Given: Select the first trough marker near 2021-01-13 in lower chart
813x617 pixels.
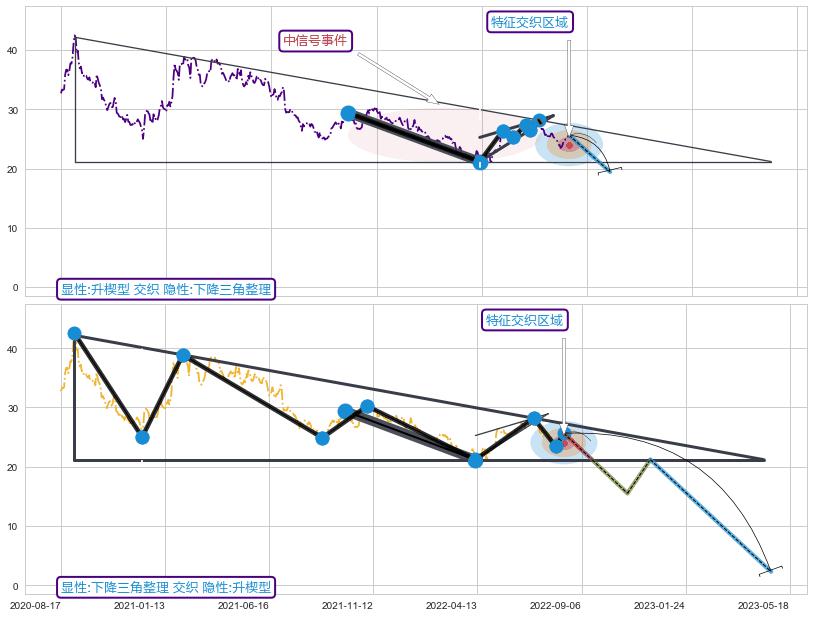Looking at the screenshot, I should pyautogui.click(x=142, y=437).
